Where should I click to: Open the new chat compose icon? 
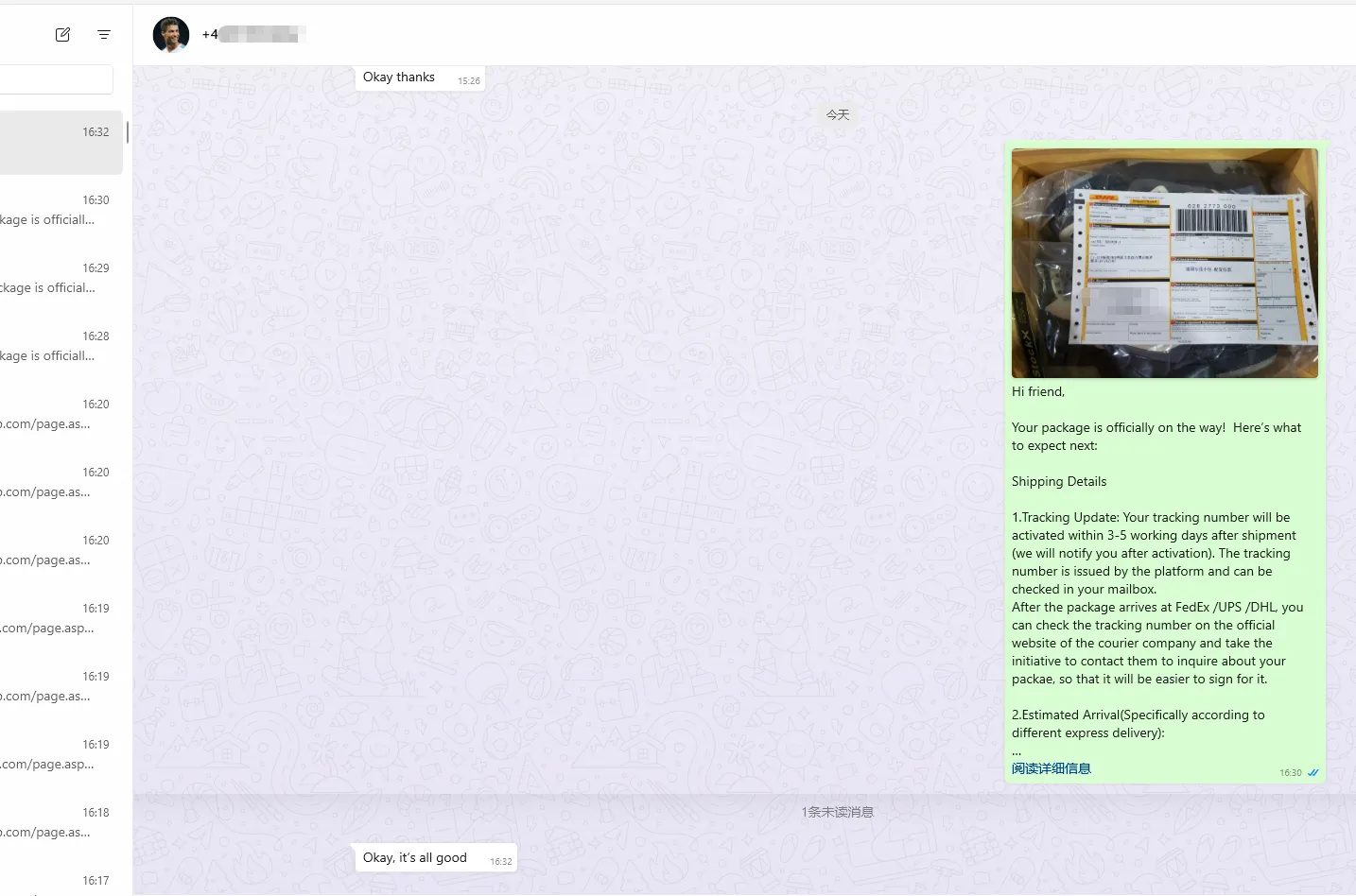[62, 35]
